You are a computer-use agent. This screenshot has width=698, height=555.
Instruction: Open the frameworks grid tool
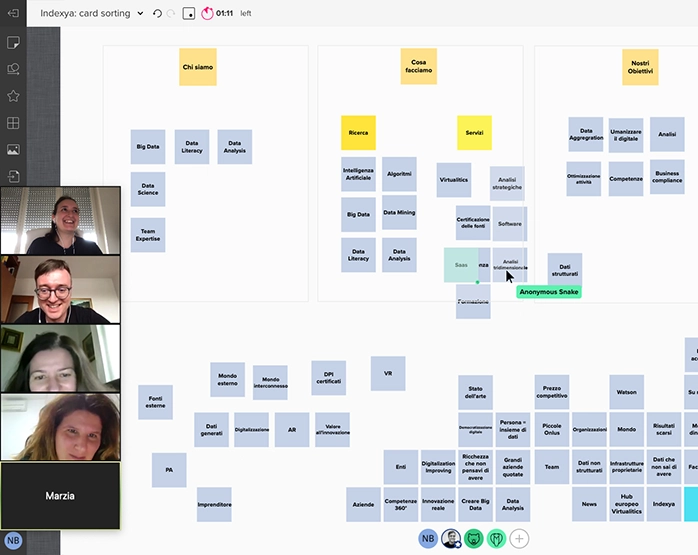13,123
